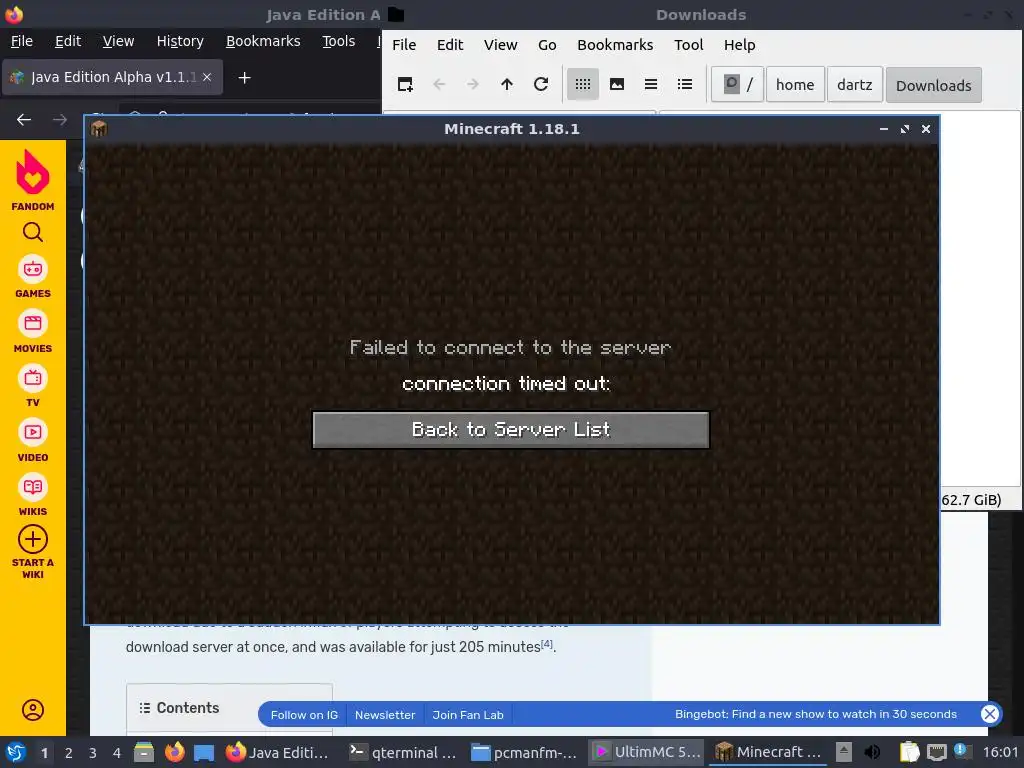Dismiss the blue Fandom banner

click(x=989, y=714)
